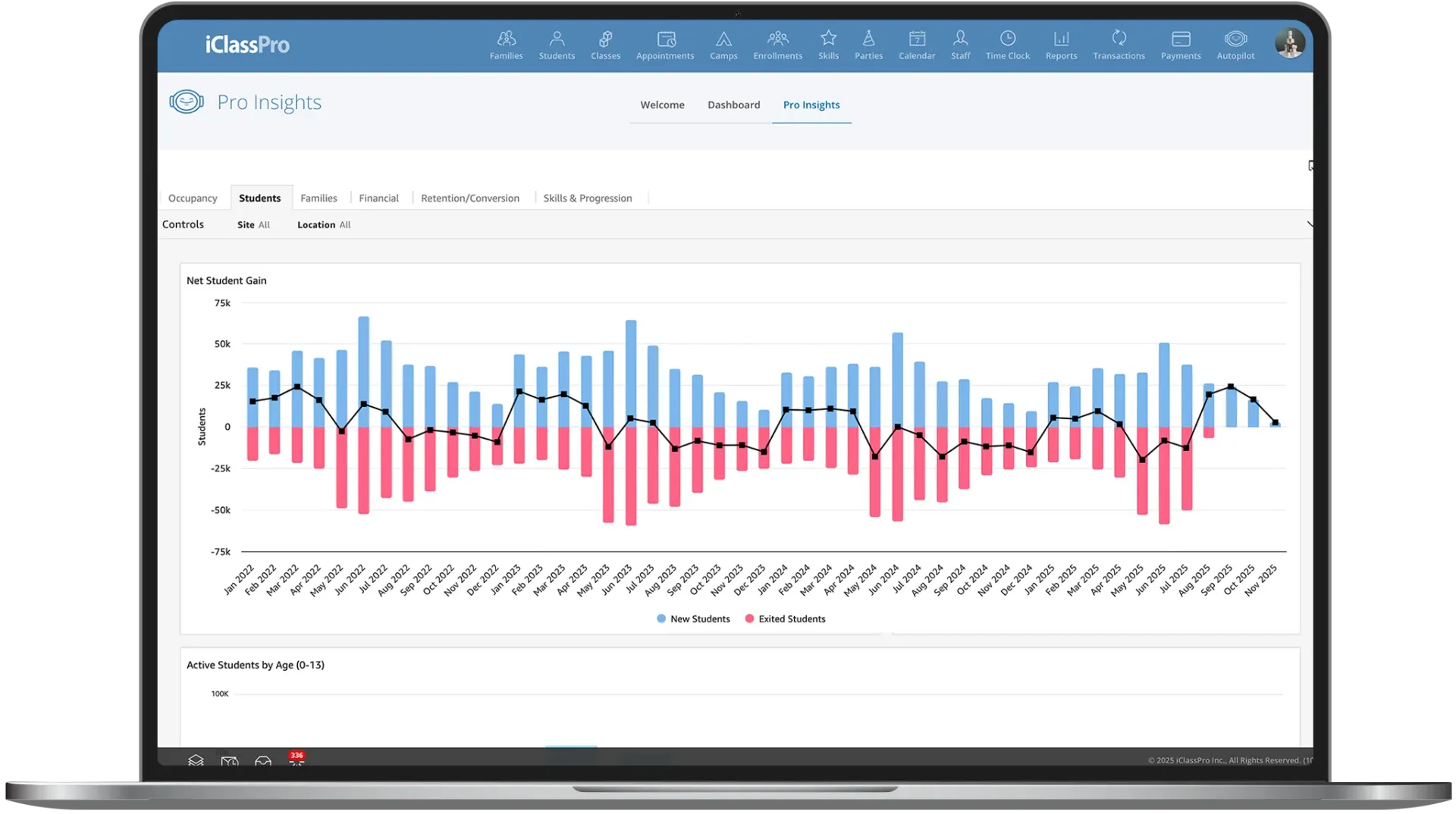Open notifications icon with 336 badge
Viewport: 1456px width, 814px height.
tap(296, 758)
